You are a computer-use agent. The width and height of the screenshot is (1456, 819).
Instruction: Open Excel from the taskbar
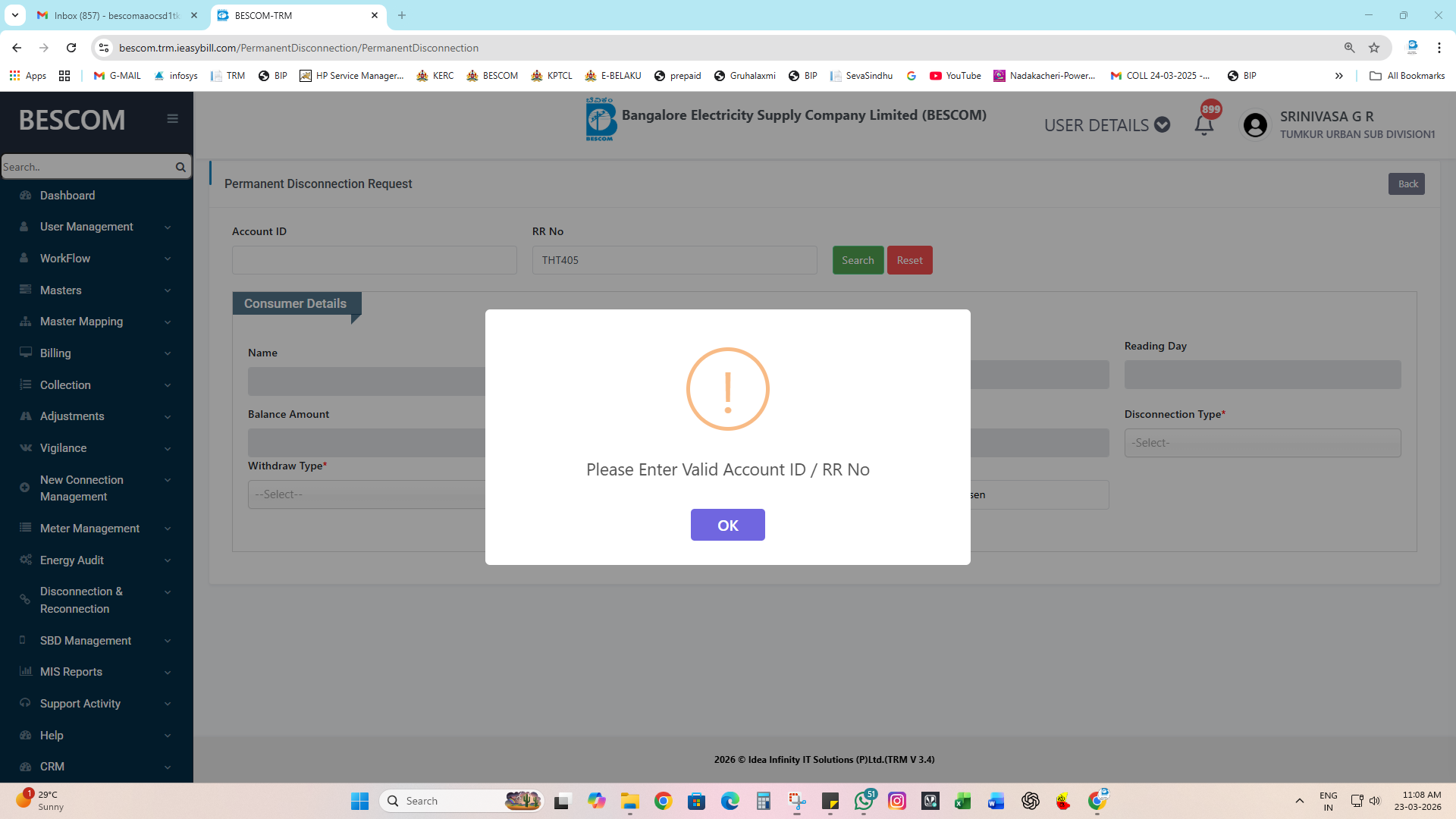[962, 801]
